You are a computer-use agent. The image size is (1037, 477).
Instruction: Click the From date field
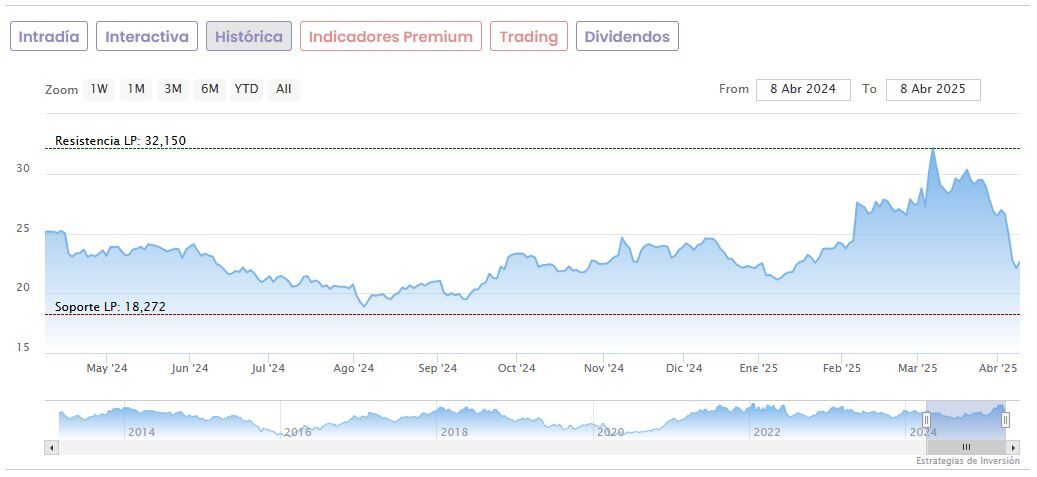(803, 89)
